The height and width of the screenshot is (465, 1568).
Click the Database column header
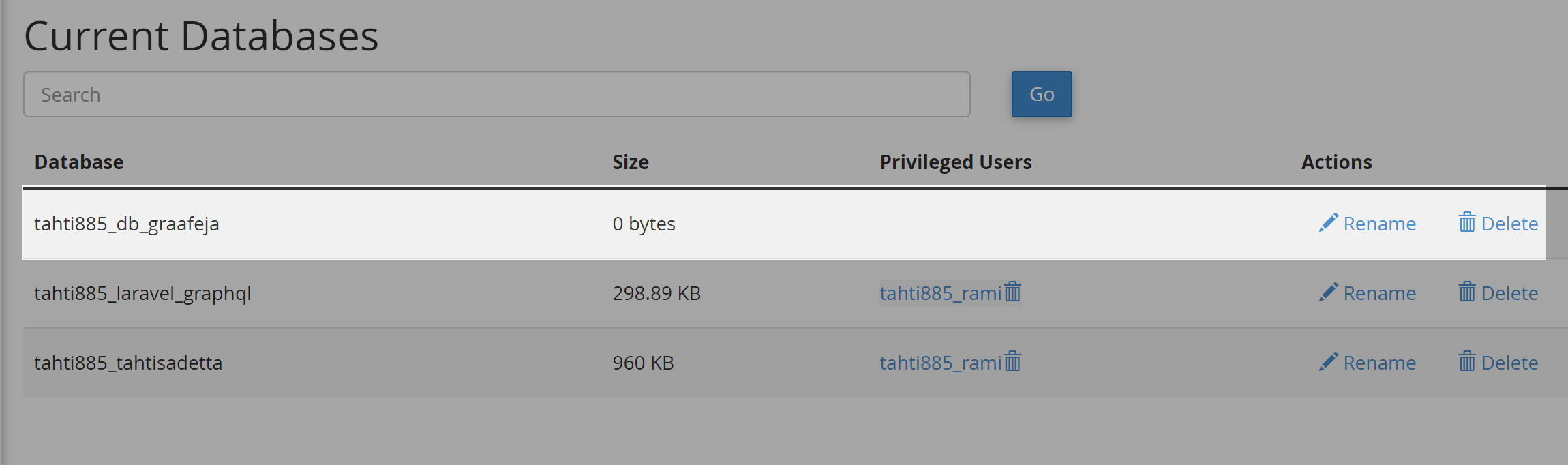79,162
